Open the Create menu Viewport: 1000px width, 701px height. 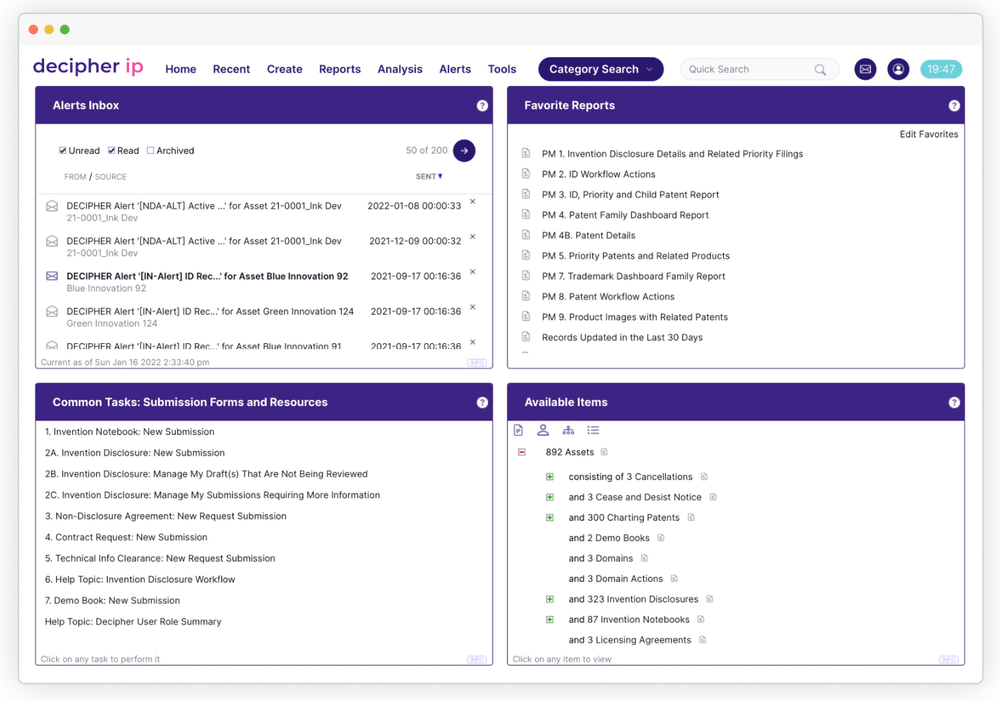tap(284, 69)
